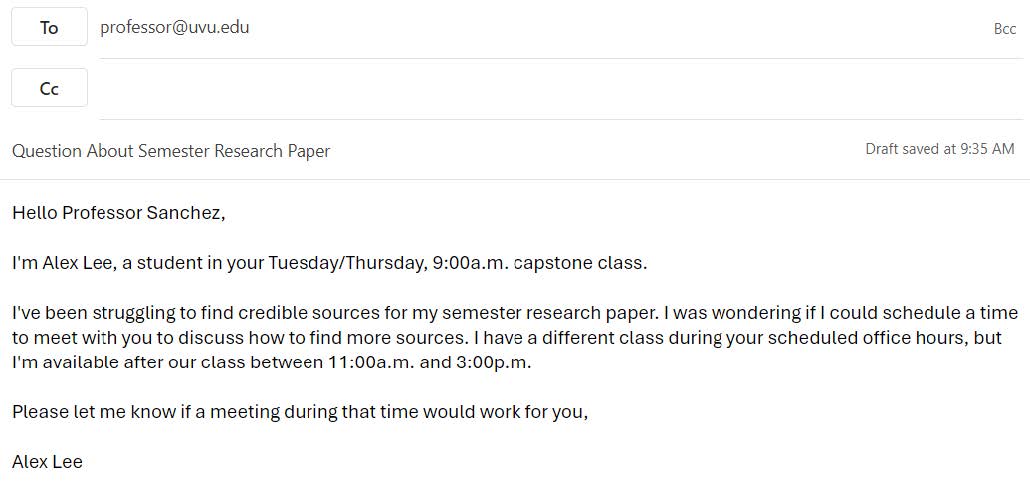Screen dimensions: 1030x481
Task: Click on 'Tuesday/Thursday' in the intro sentence
Action: (x=347, y=263)
